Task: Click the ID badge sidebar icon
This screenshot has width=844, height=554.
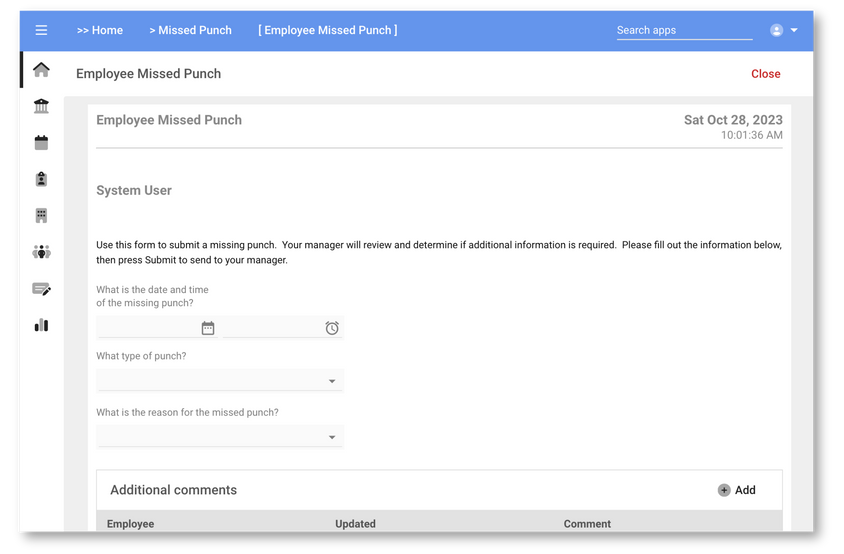Action: 41,179
